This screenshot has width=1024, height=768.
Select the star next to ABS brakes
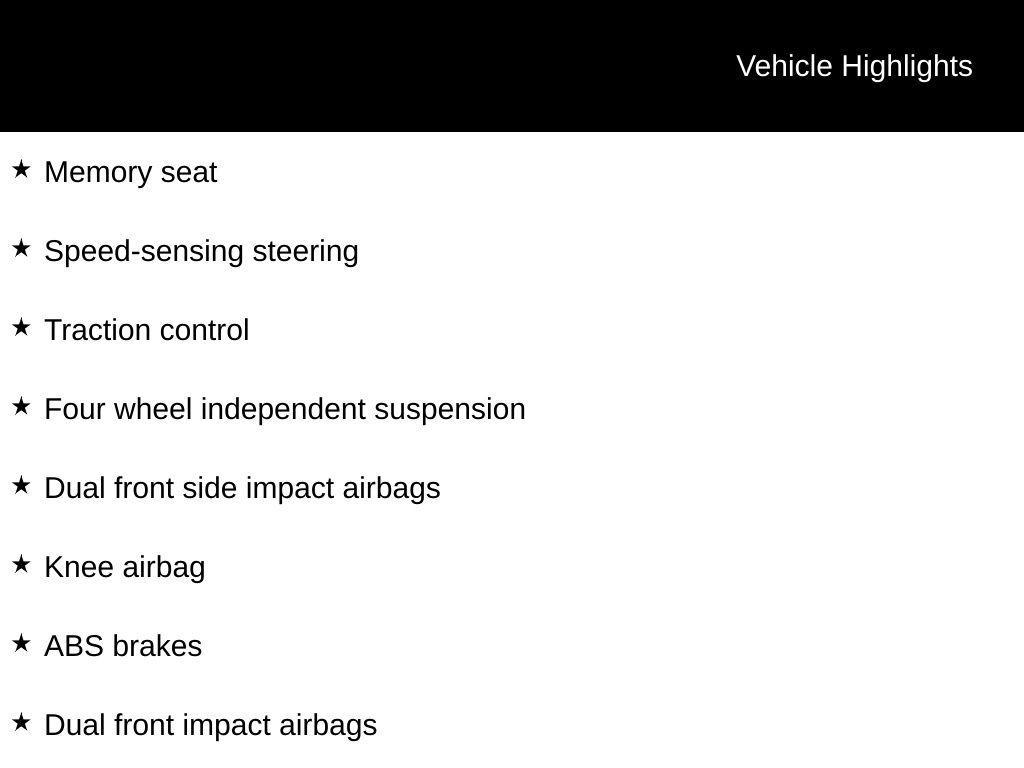point(21,643)
